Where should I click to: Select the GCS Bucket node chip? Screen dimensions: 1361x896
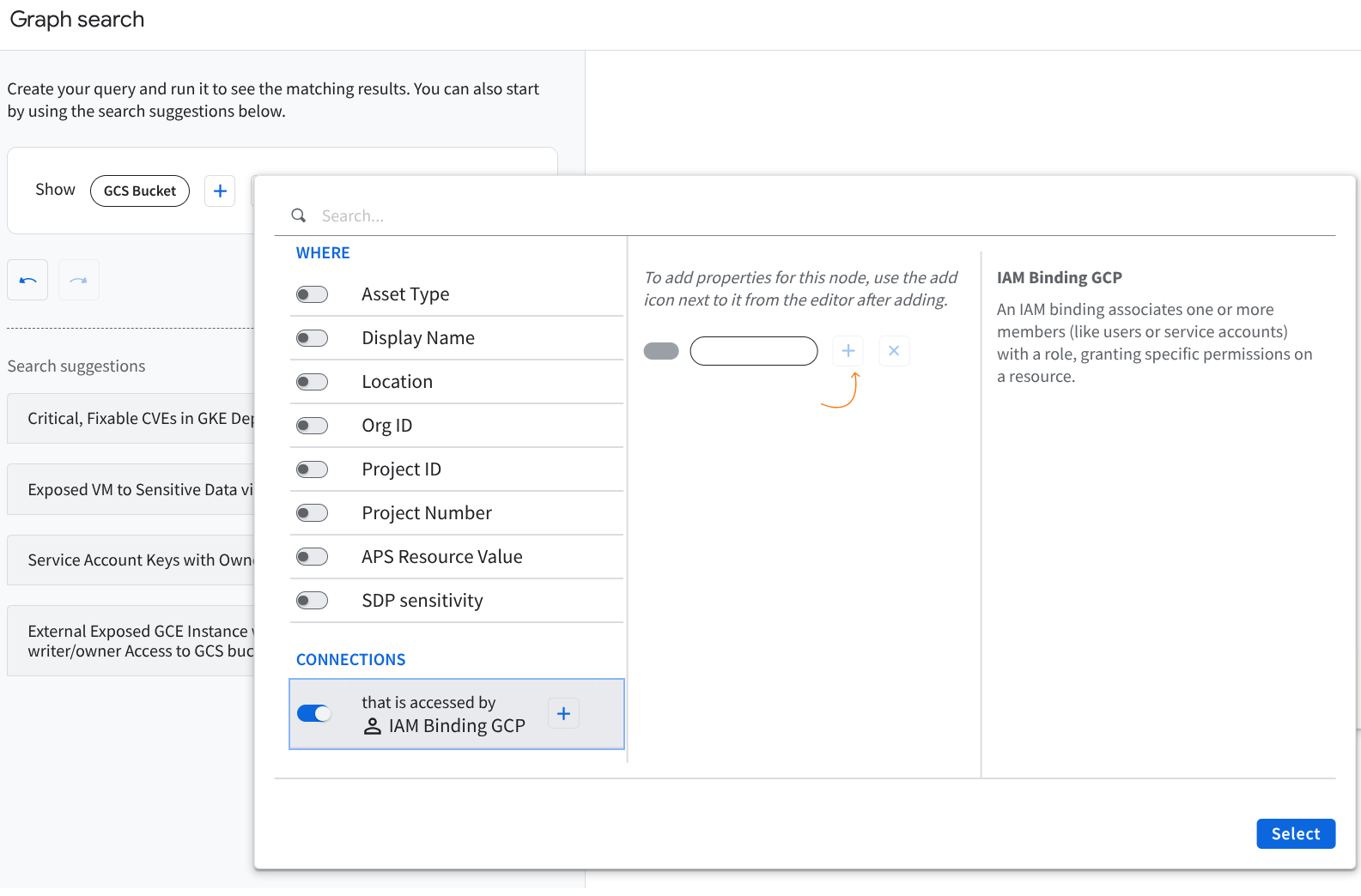pyautogui.click(x=140, y=191)
